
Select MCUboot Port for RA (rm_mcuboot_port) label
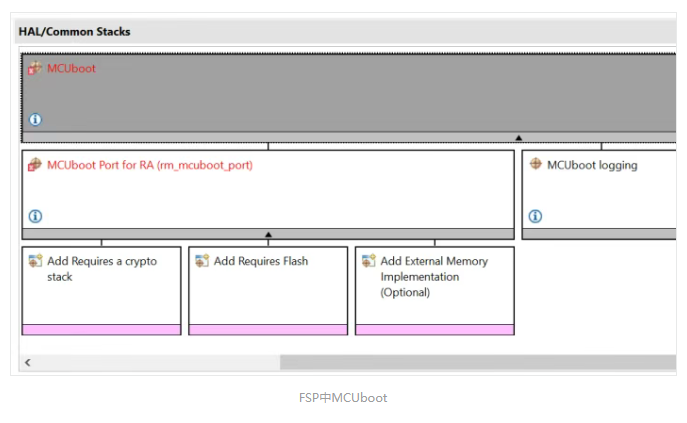coord(150,165)
